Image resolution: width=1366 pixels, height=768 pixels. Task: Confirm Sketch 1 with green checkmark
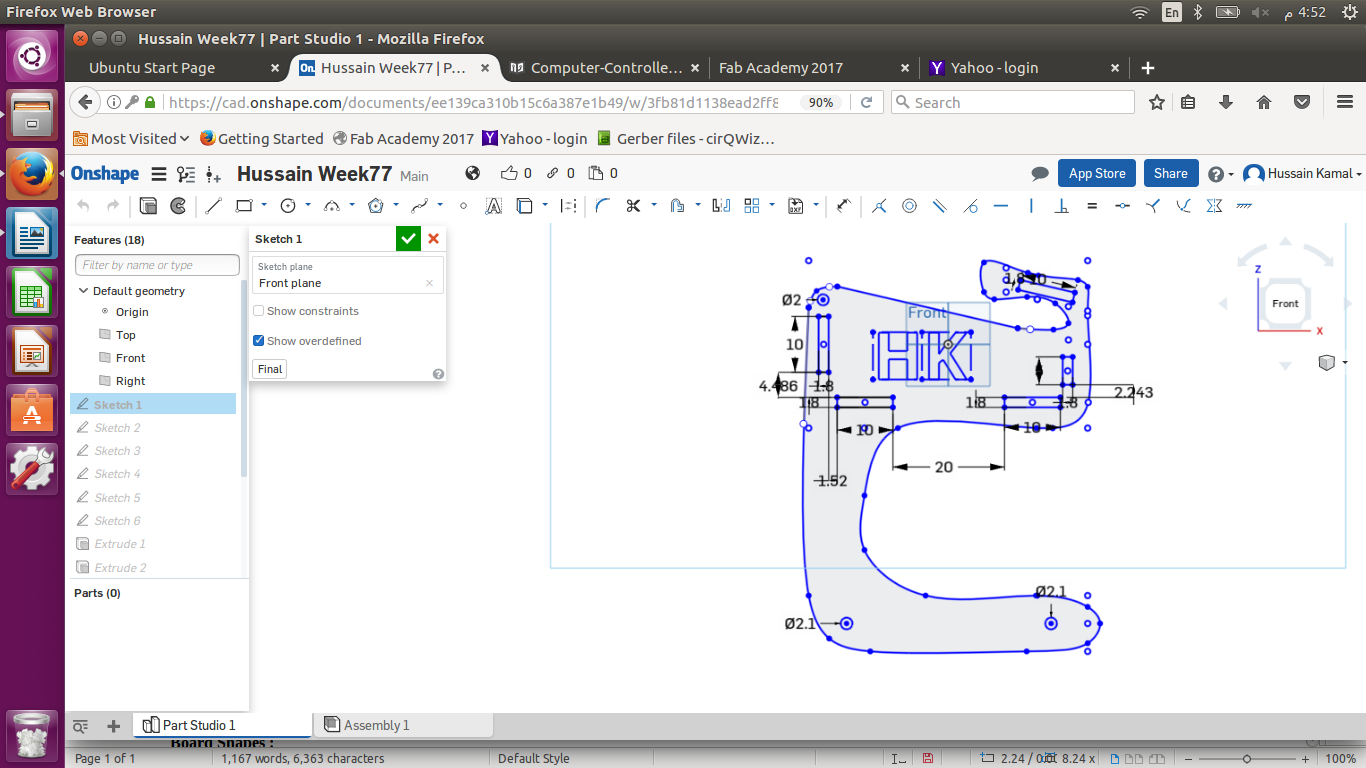(x=408, y=239)
